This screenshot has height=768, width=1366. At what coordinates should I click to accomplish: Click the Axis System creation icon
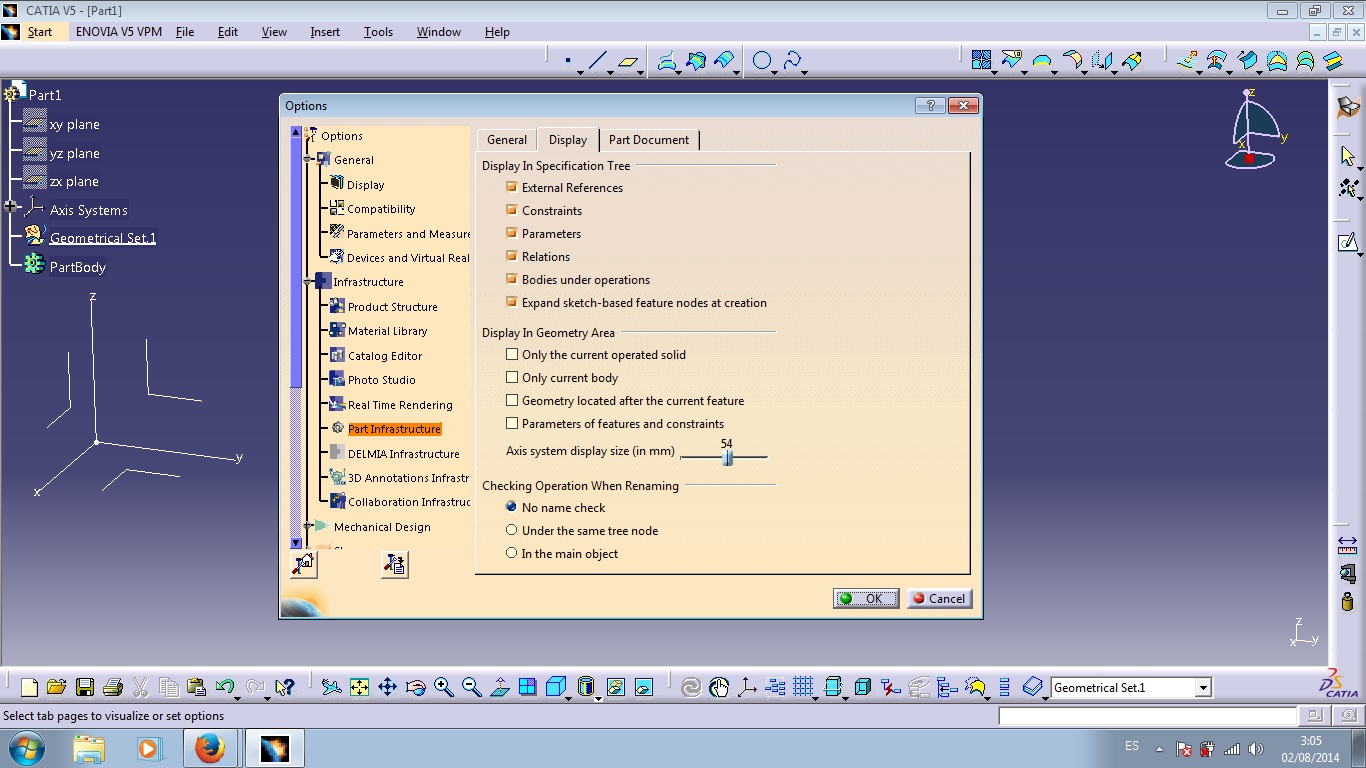coord(747,687)
